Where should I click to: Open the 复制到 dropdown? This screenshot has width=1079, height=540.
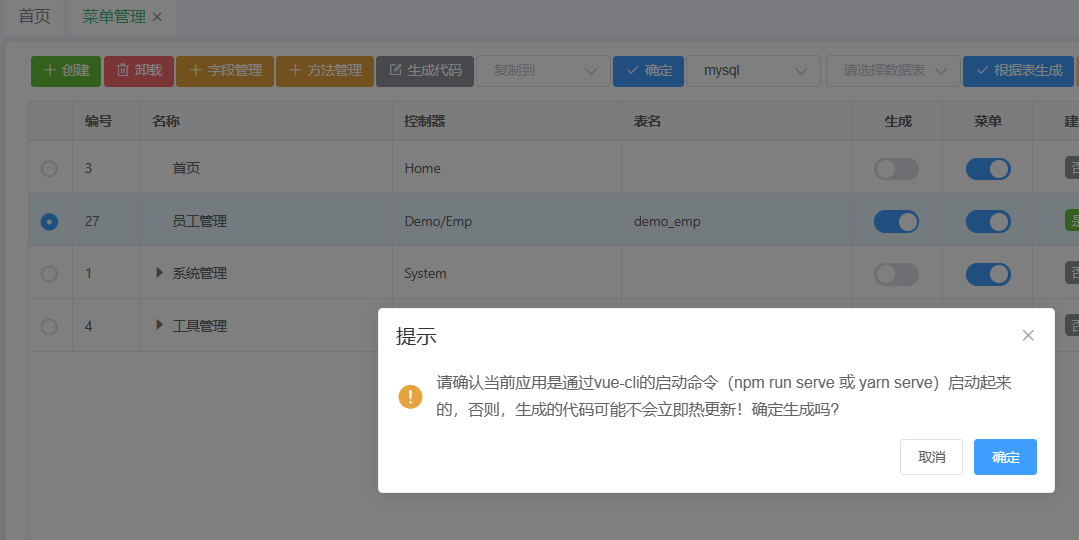point(543,71)
